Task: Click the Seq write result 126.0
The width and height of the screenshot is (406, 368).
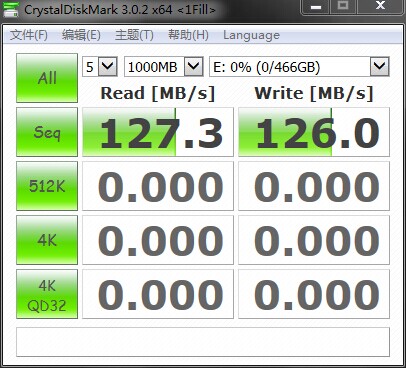Action: pyautogui.click(x=314, y=132)
